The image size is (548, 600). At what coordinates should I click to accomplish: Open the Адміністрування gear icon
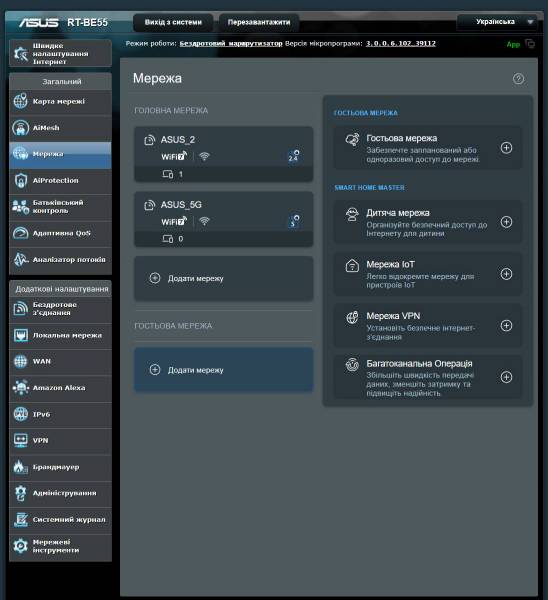coord(20,493)
